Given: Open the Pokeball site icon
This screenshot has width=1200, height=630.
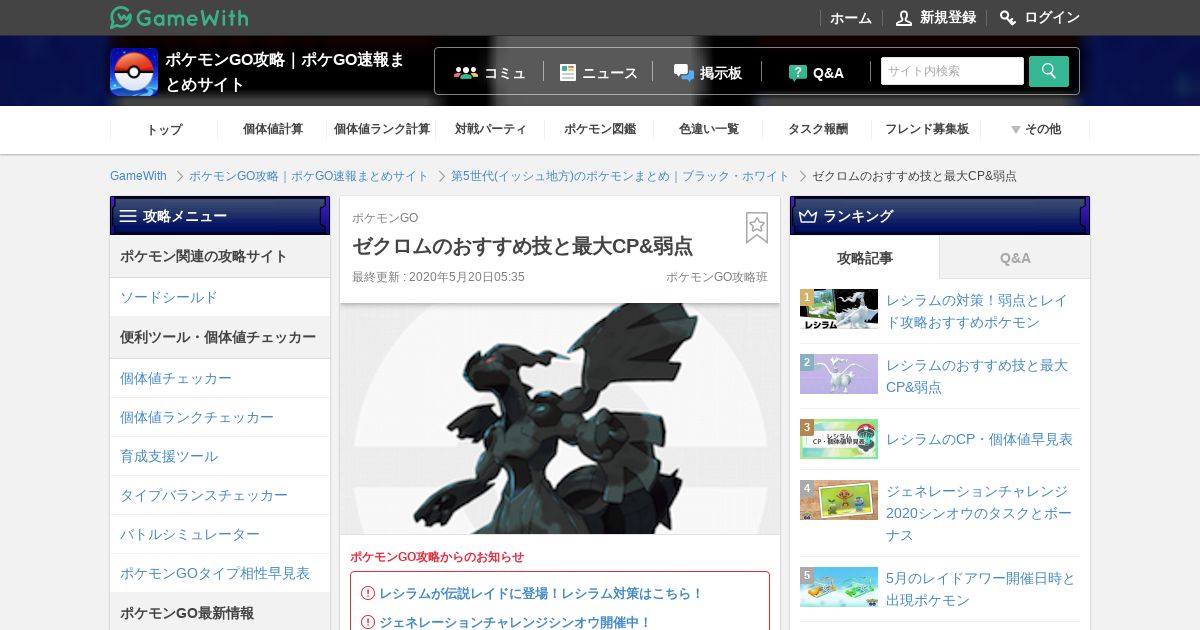Looking at the screenshot, I should (x=134, y=72).
